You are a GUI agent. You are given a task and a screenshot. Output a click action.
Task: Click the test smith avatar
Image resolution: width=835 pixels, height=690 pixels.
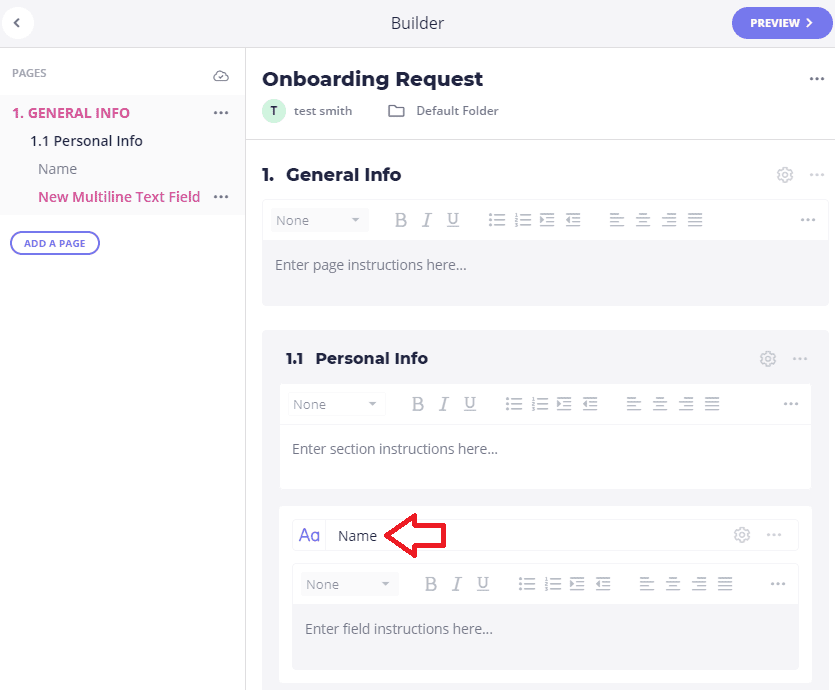point(274,111)
